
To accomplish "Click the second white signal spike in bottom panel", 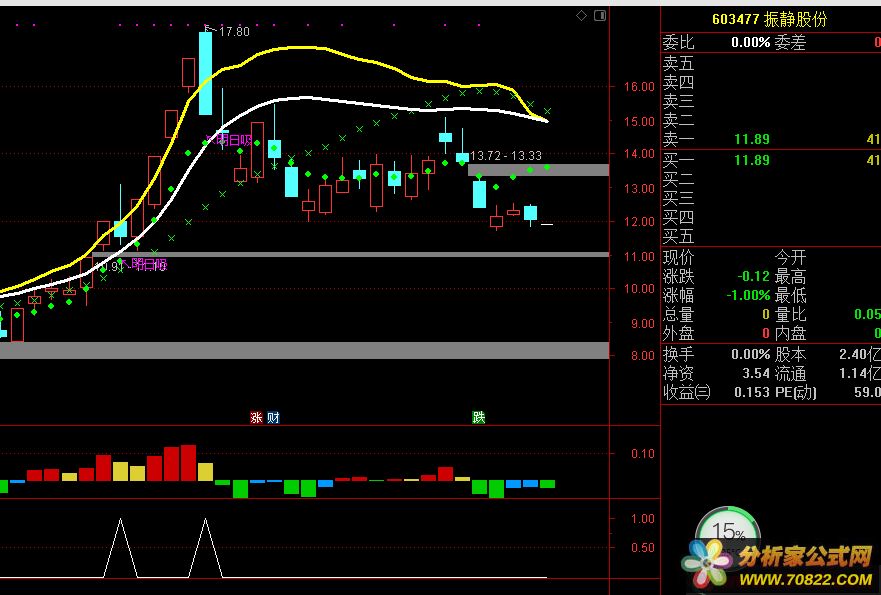I will pyautogui.click(x=205, y=548).
